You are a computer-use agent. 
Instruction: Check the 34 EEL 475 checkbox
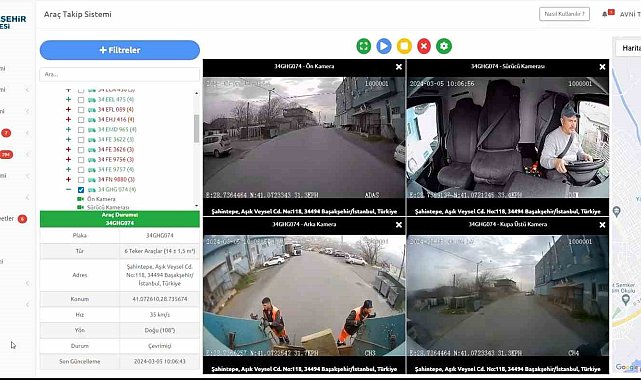[81, 100]
